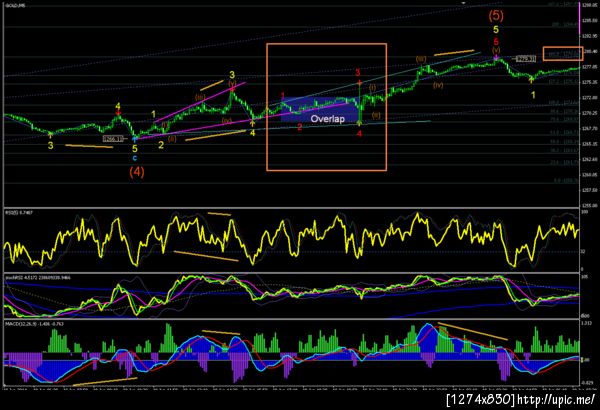The width and height of the screenshot is (600, 410).
Task: Click the Overlap label in blue zone
Action: click(328, 119)
